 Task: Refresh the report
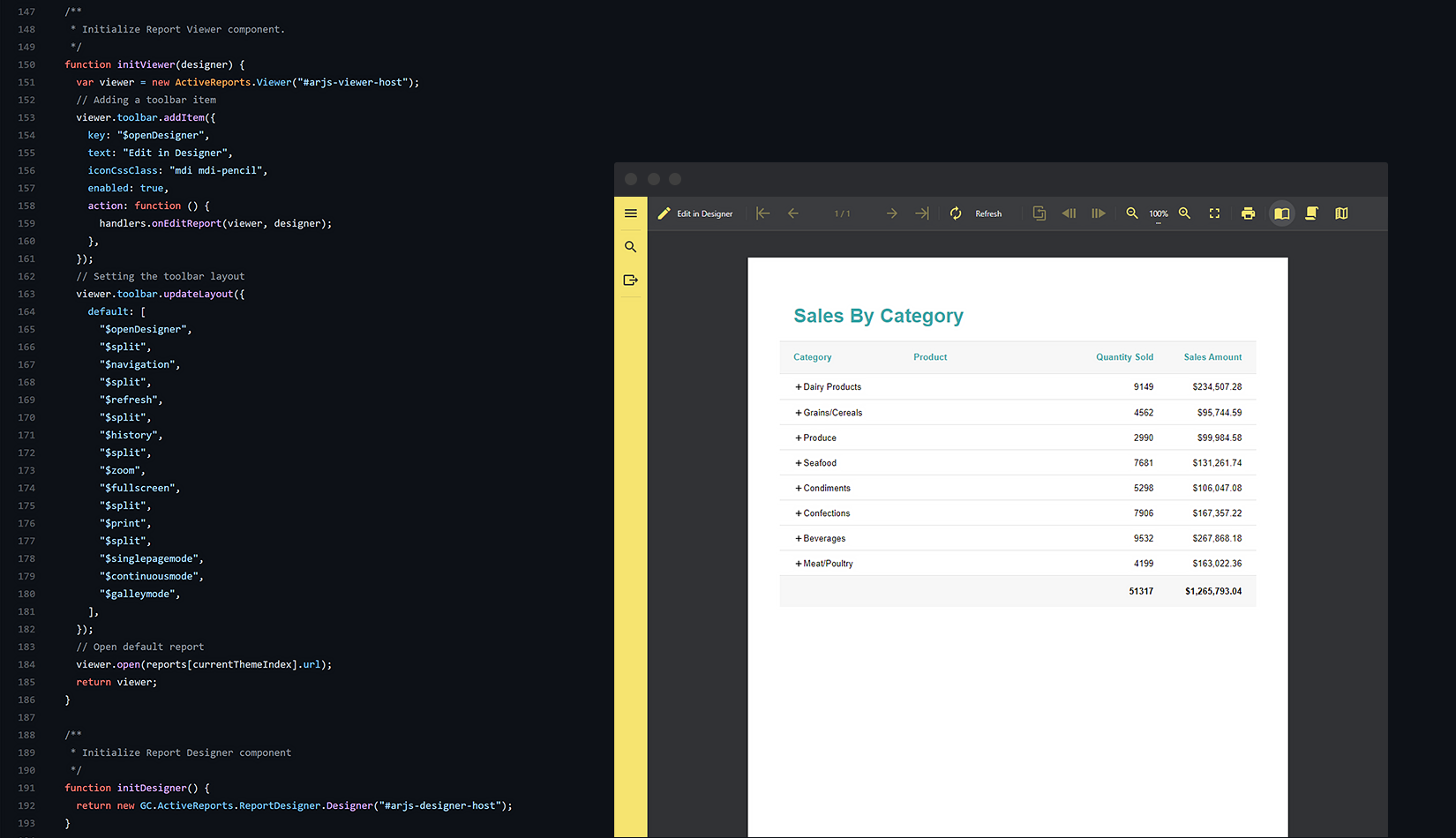[x=976, y=213]
